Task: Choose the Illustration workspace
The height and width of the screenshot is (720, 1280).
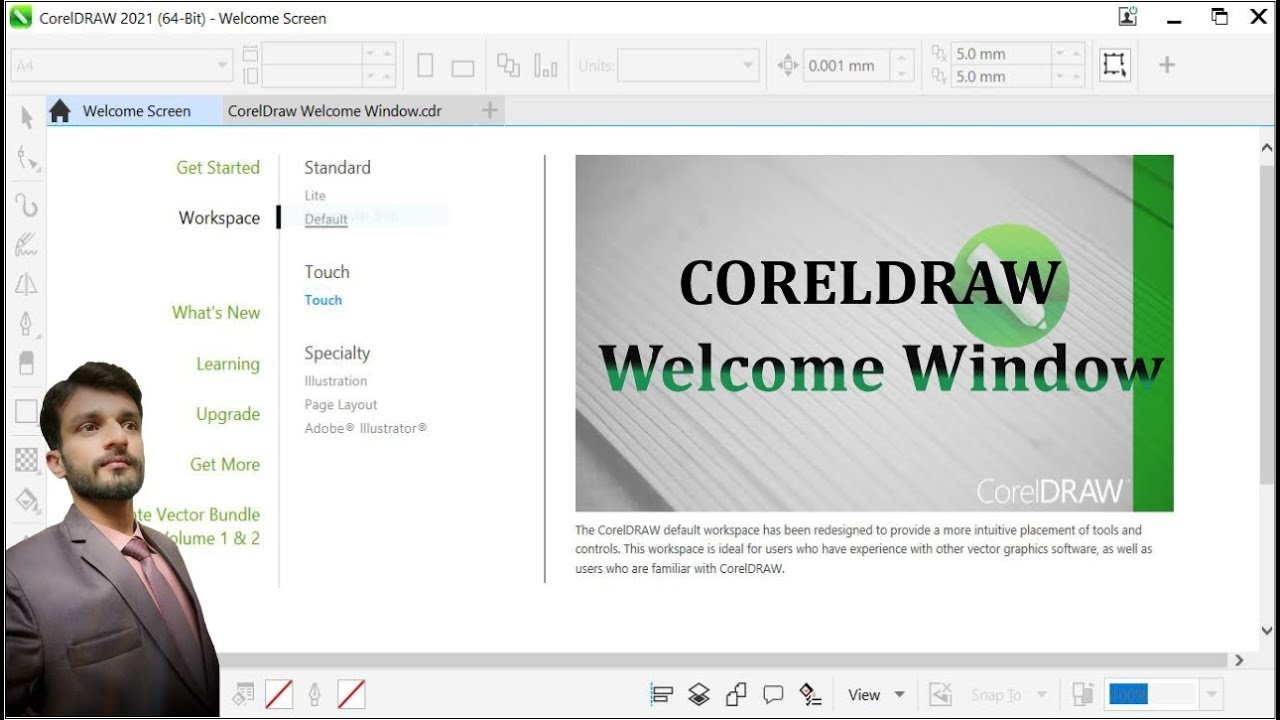Action: [336, 381]
